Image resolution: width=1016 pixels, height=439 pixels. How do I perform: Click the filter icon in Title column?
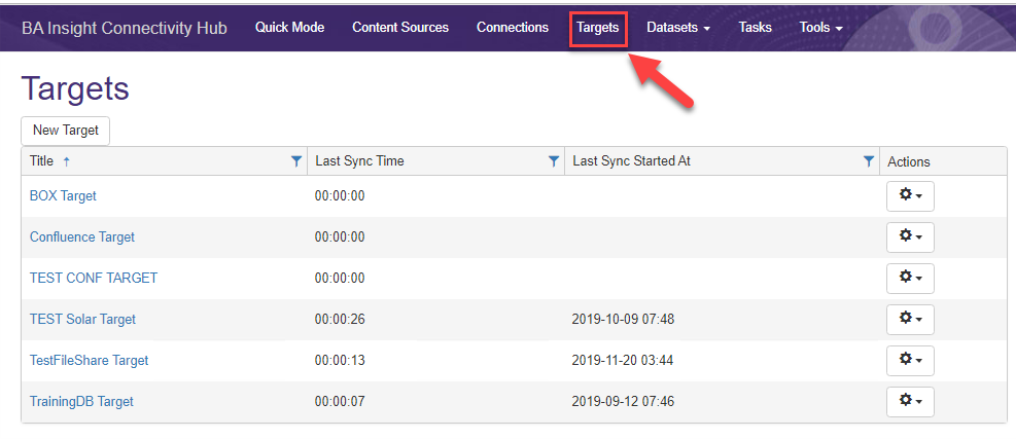pos(296,161)
